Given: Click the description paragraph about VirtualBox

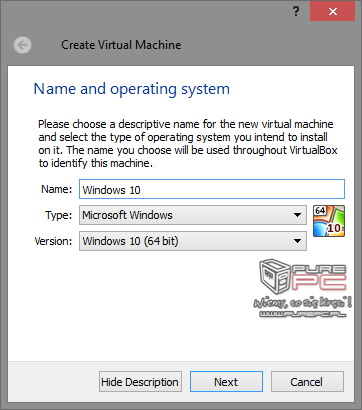Looking at the screenshot, I should (188, 144).
